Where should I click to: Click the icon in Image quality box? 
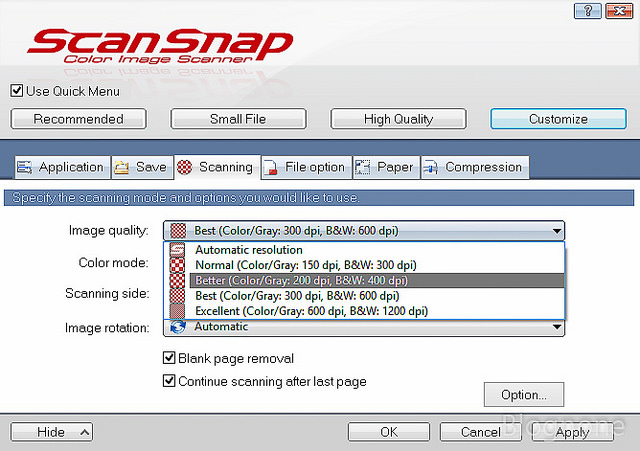coord(178,231)
